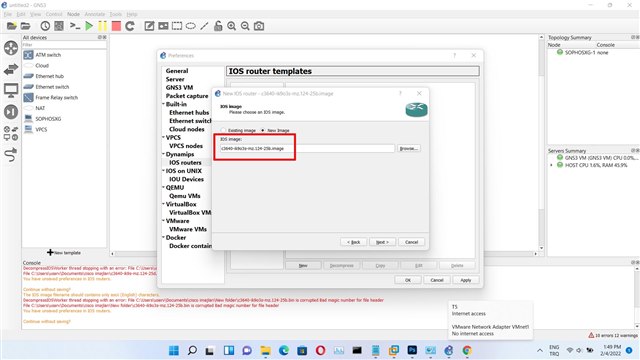Collapse the QEMU tree section
Image resolution: width=640 pixels, height=360 pixels.
163,187
